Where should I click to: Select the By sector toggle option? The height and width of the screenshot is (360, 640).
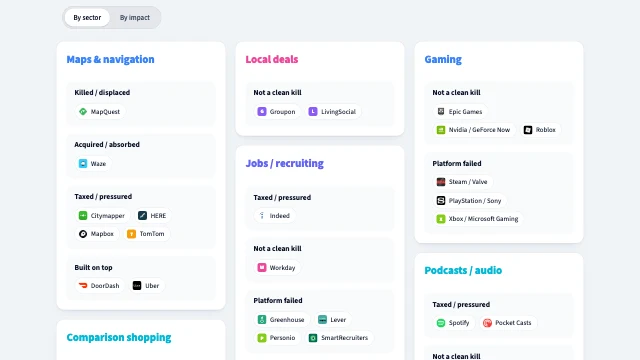[87, 18]
